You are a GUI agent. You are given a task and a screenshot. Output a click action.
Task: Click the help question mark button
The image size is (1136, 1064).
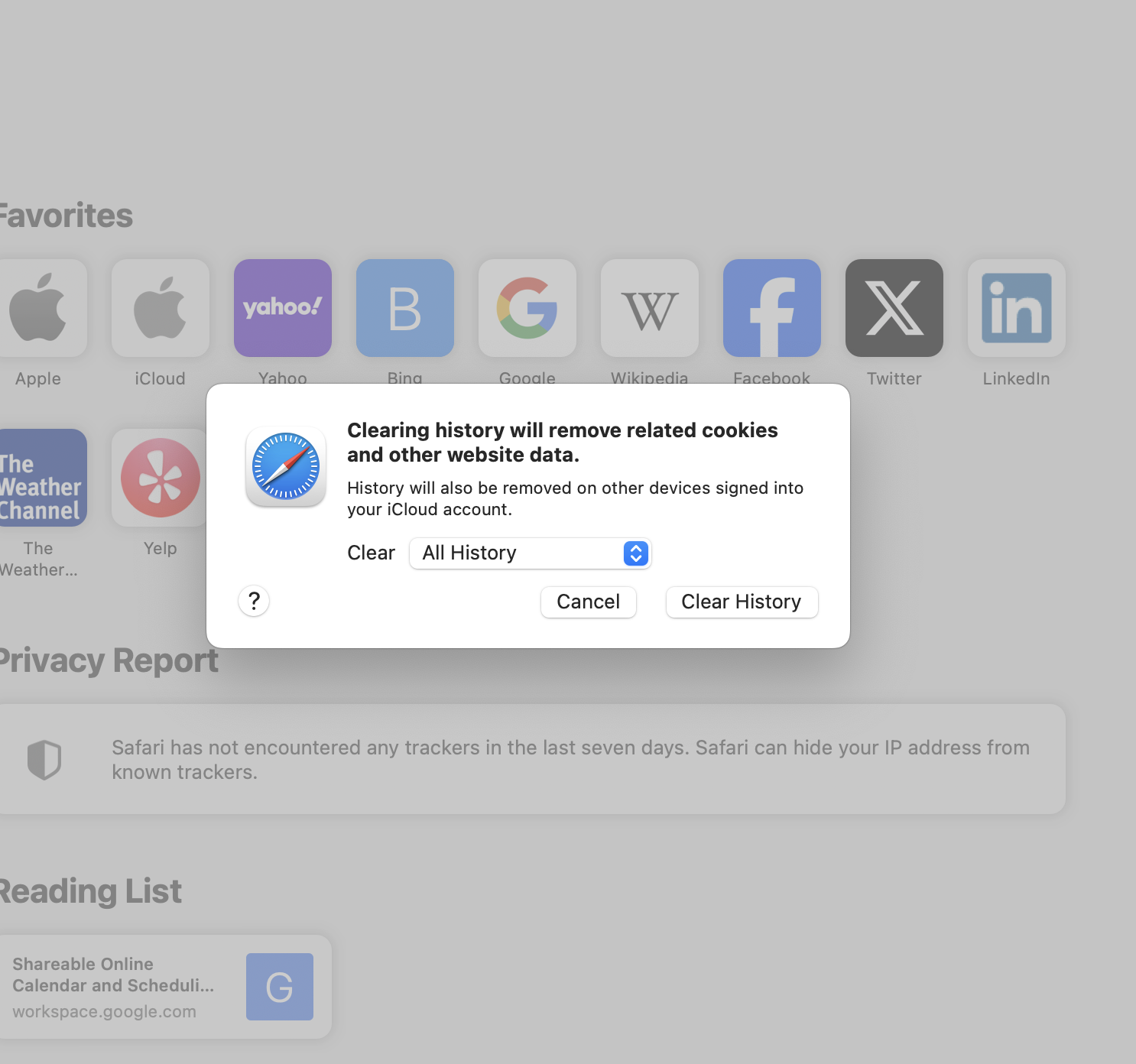tap(253, 602)
